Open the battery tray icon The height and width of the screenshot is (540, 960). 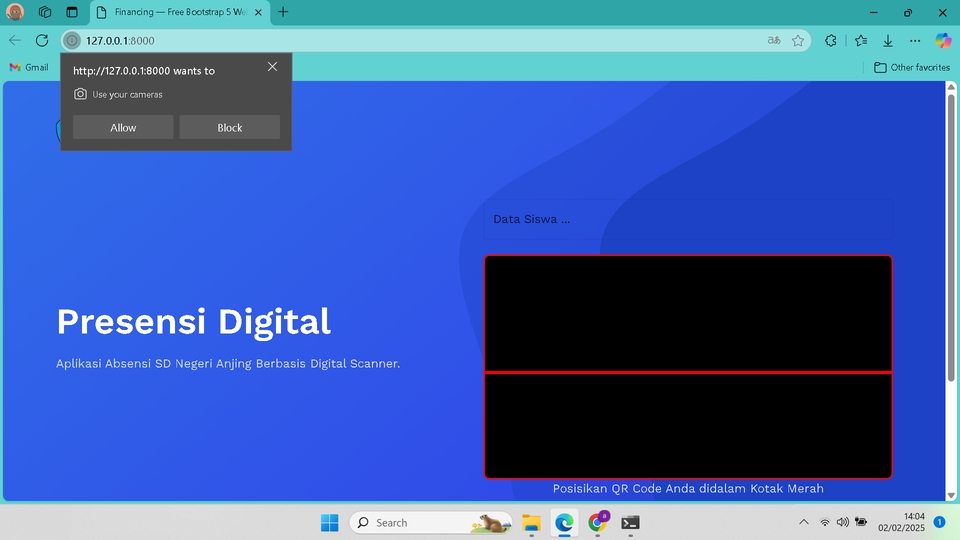[861, 522]
